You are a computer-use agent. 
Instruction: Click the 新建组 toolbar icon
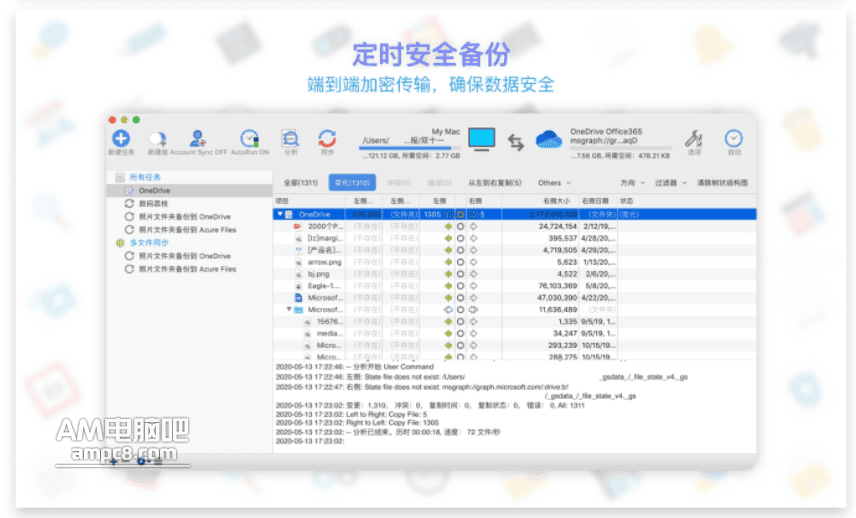pos(158,139)
